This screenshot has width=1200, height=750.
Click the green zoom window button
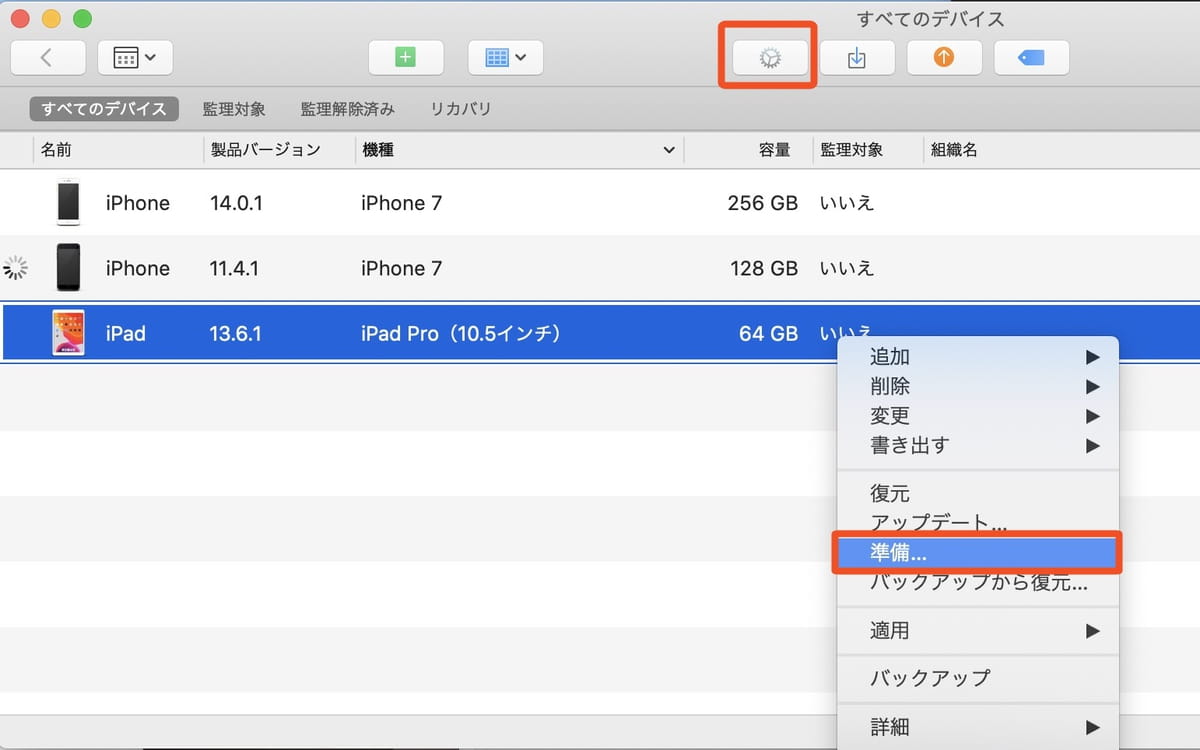82,18
